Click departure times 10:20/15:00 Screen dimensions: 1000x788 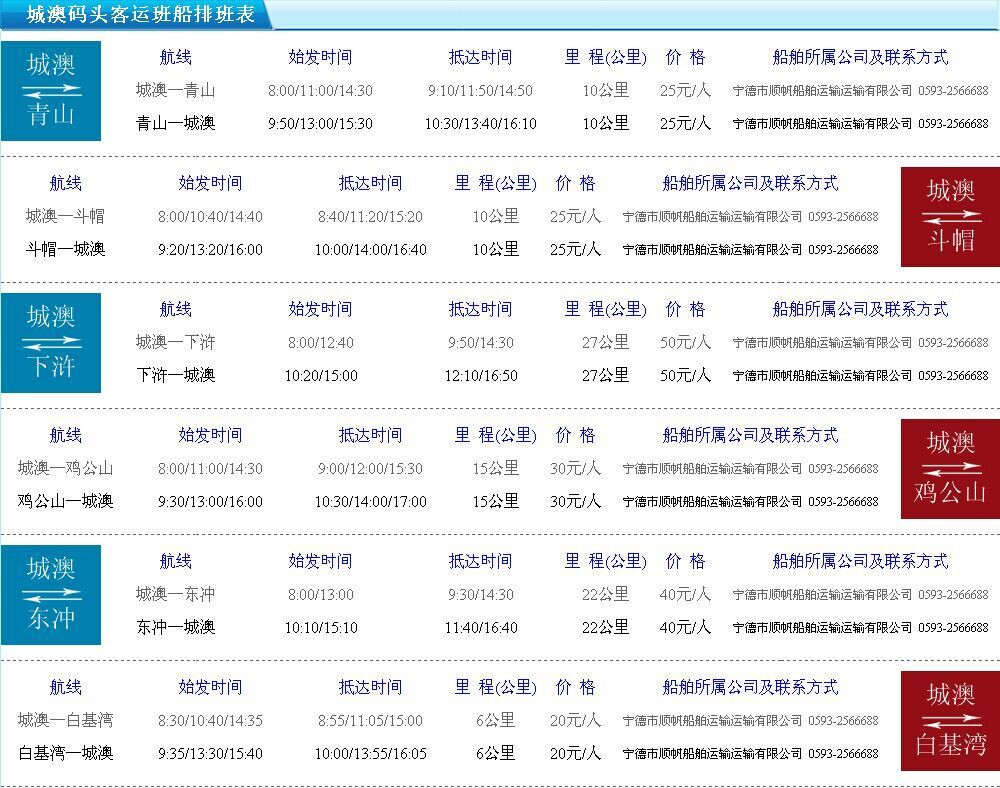[x=320, y=376]
